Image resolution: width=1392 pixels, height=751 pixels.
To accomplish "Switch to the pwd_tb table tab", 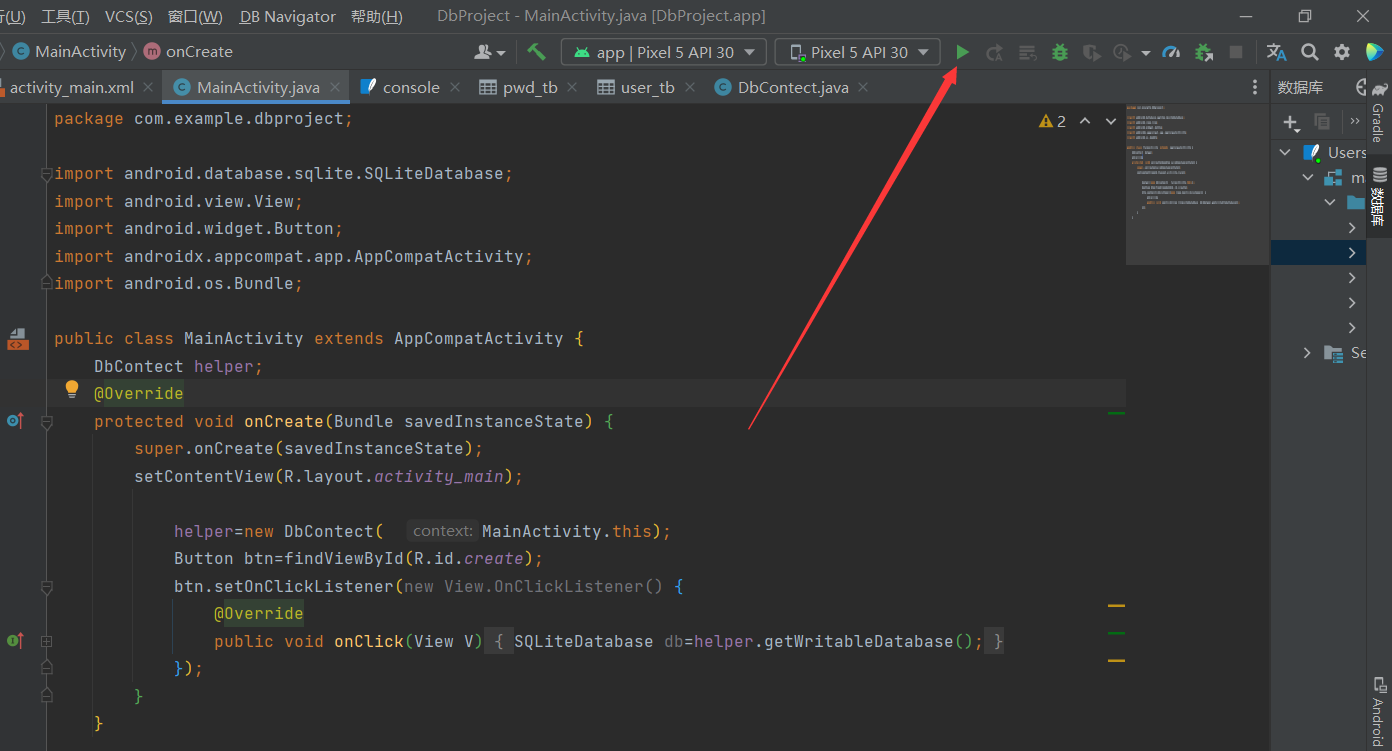I will [530, 88].
